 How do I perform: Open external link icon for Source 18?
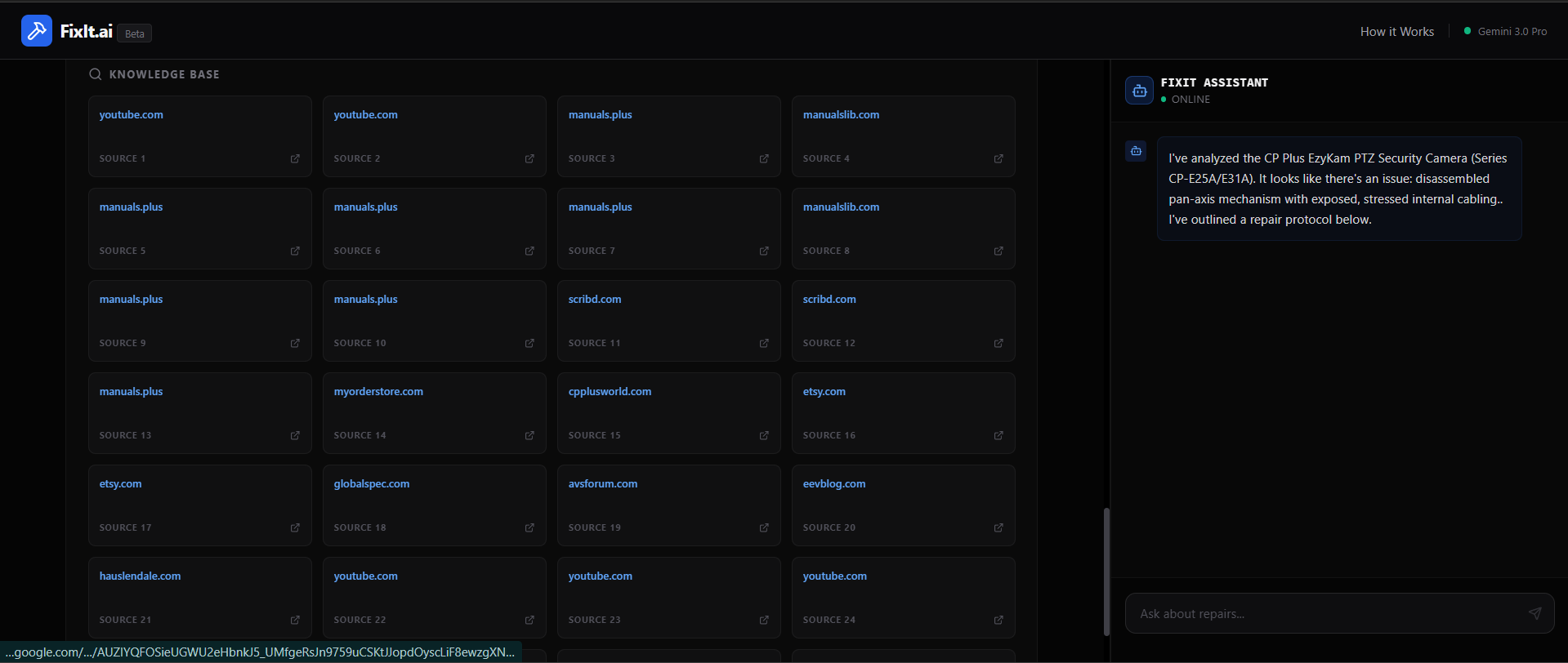[529, 527]
